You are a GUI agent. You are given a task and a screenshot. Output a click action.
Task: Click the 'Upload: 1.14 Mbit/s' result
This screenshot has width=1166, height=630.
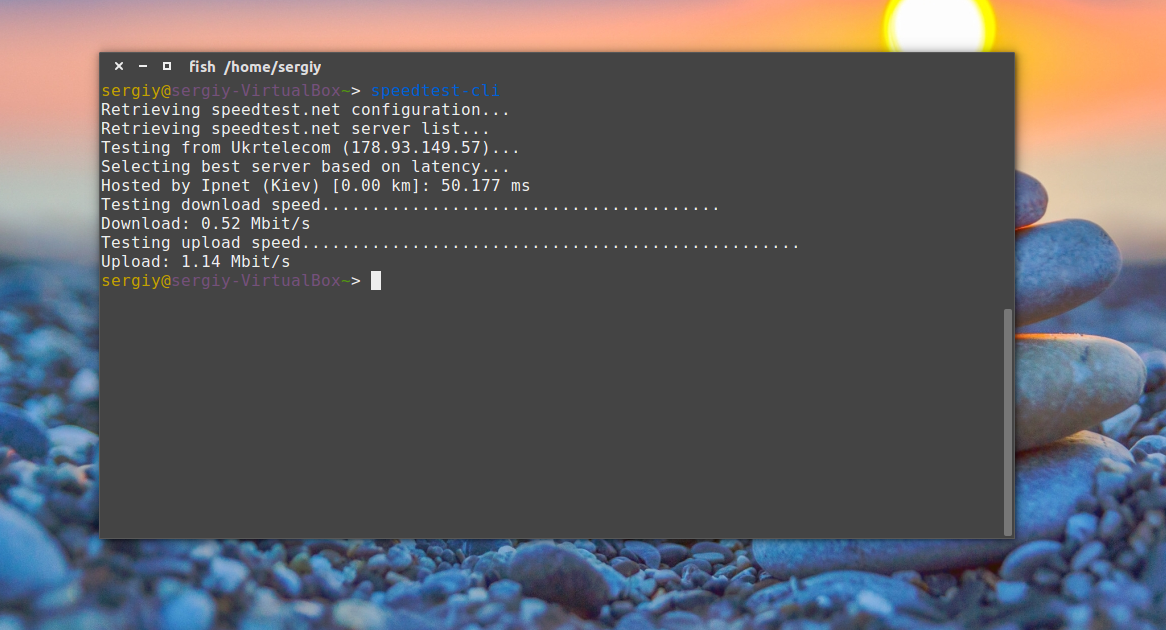[x=195, y=262]
